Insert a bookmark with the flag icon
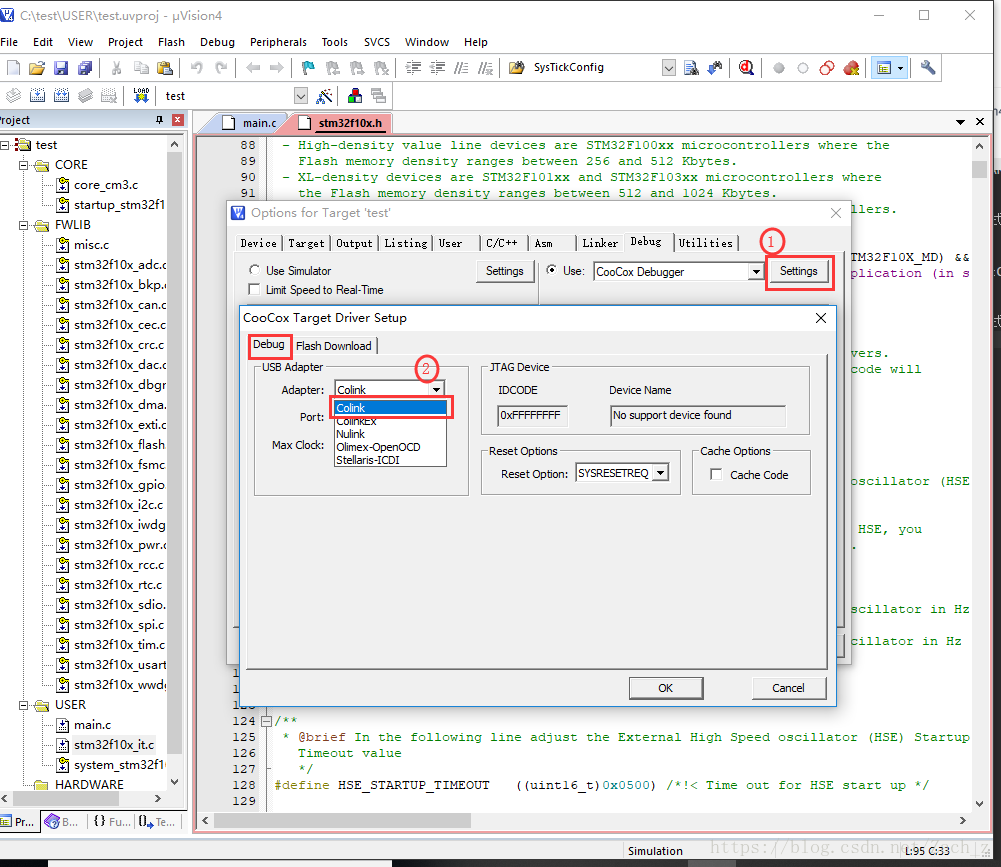The image size is (1001, 867). point(308,68)
